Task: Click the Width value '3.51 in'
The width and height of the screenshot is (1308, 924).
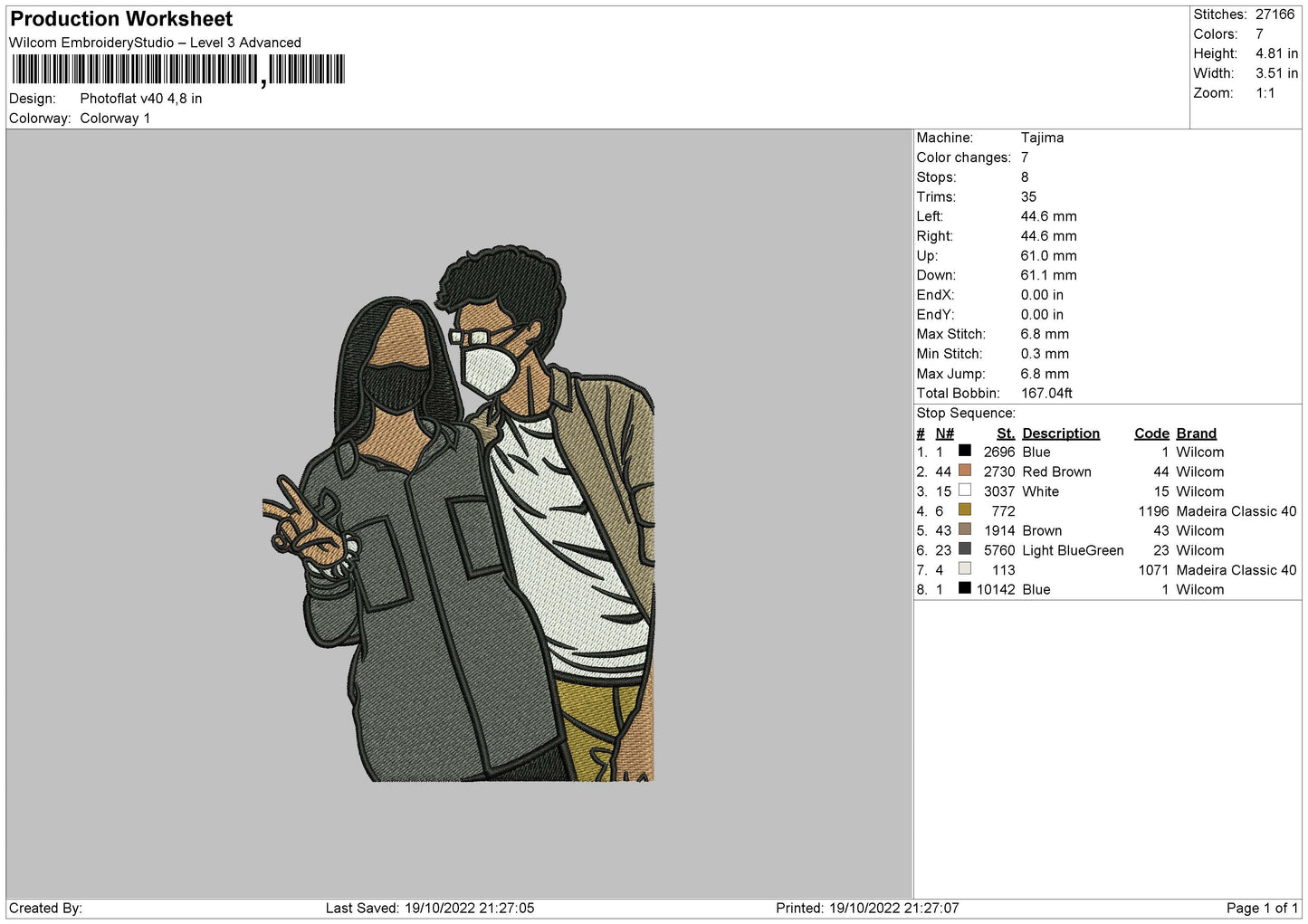Action: 1276,73
